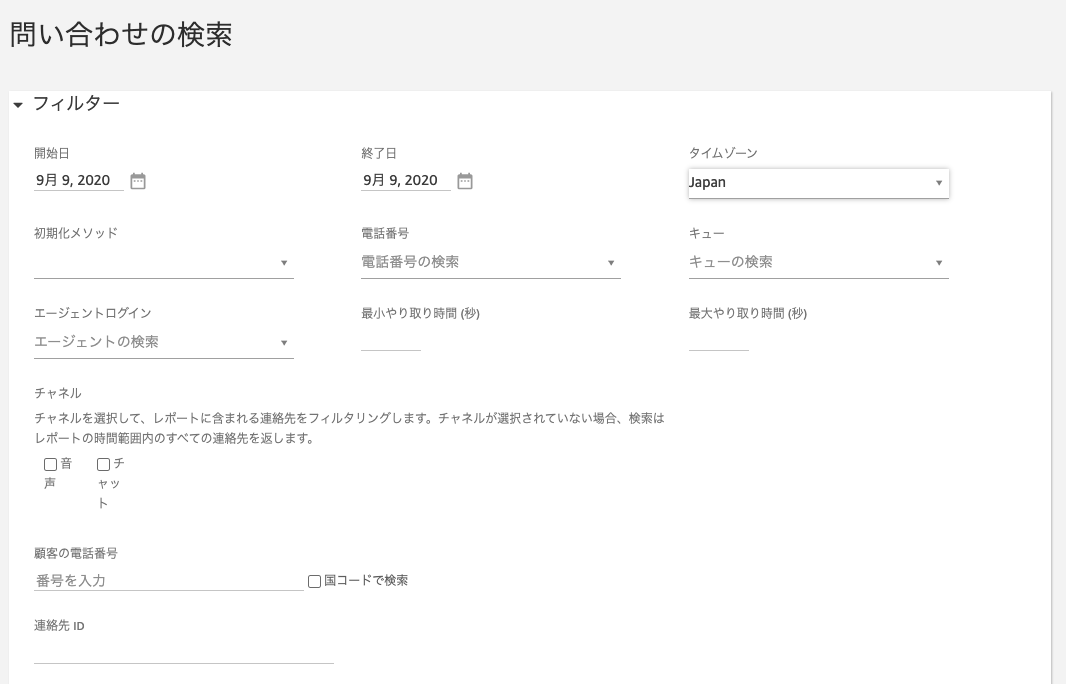Click the 開始日 date field
The width and height of the screenshot is (1066, 684).
point(78,181)
